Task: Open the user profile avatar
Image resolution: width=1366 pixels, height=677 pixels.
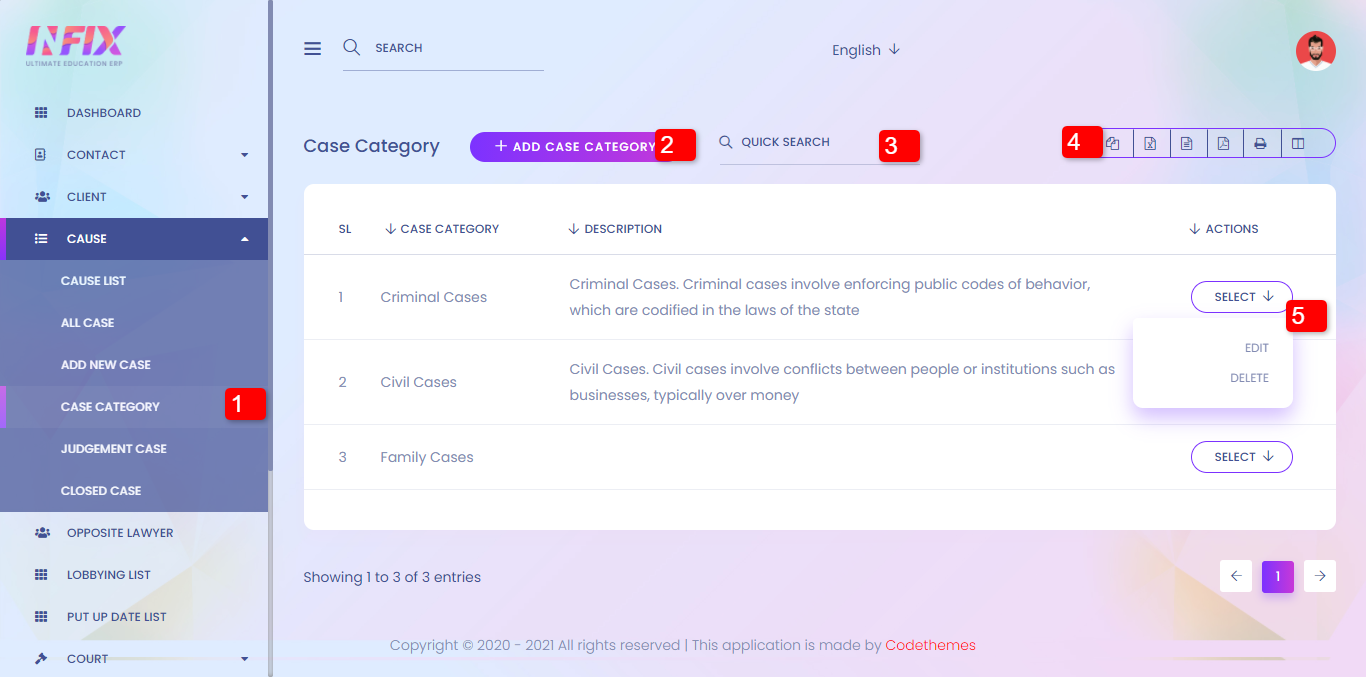Action: 1315,51
